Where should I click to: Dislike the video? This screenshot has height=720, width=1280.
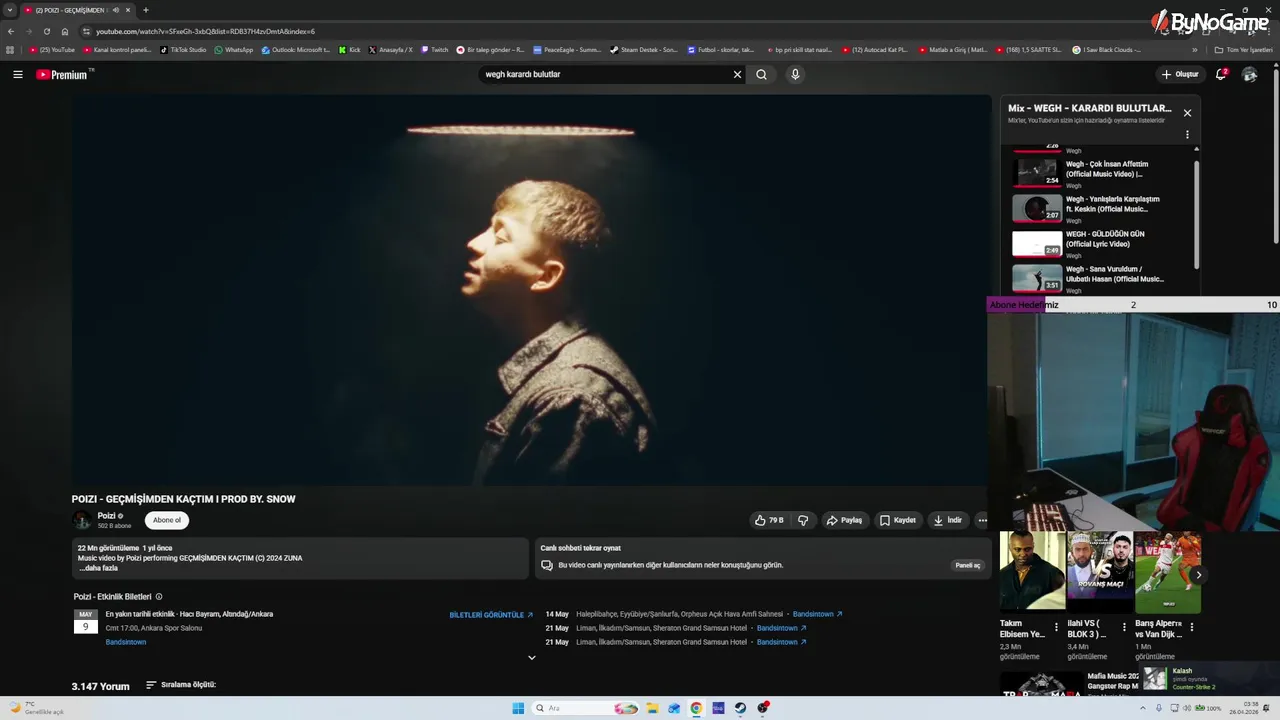click(x=803, y=520)
